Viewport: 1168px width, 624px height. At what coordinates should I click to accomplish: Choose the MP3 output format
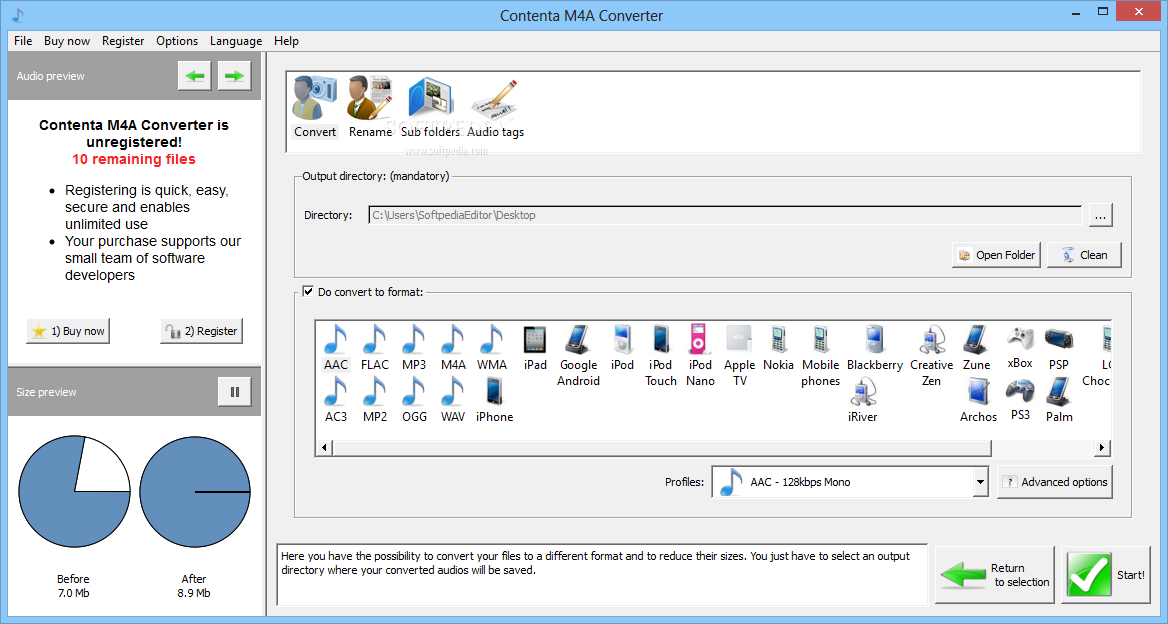pyautogui.click(x=414, y=348)
